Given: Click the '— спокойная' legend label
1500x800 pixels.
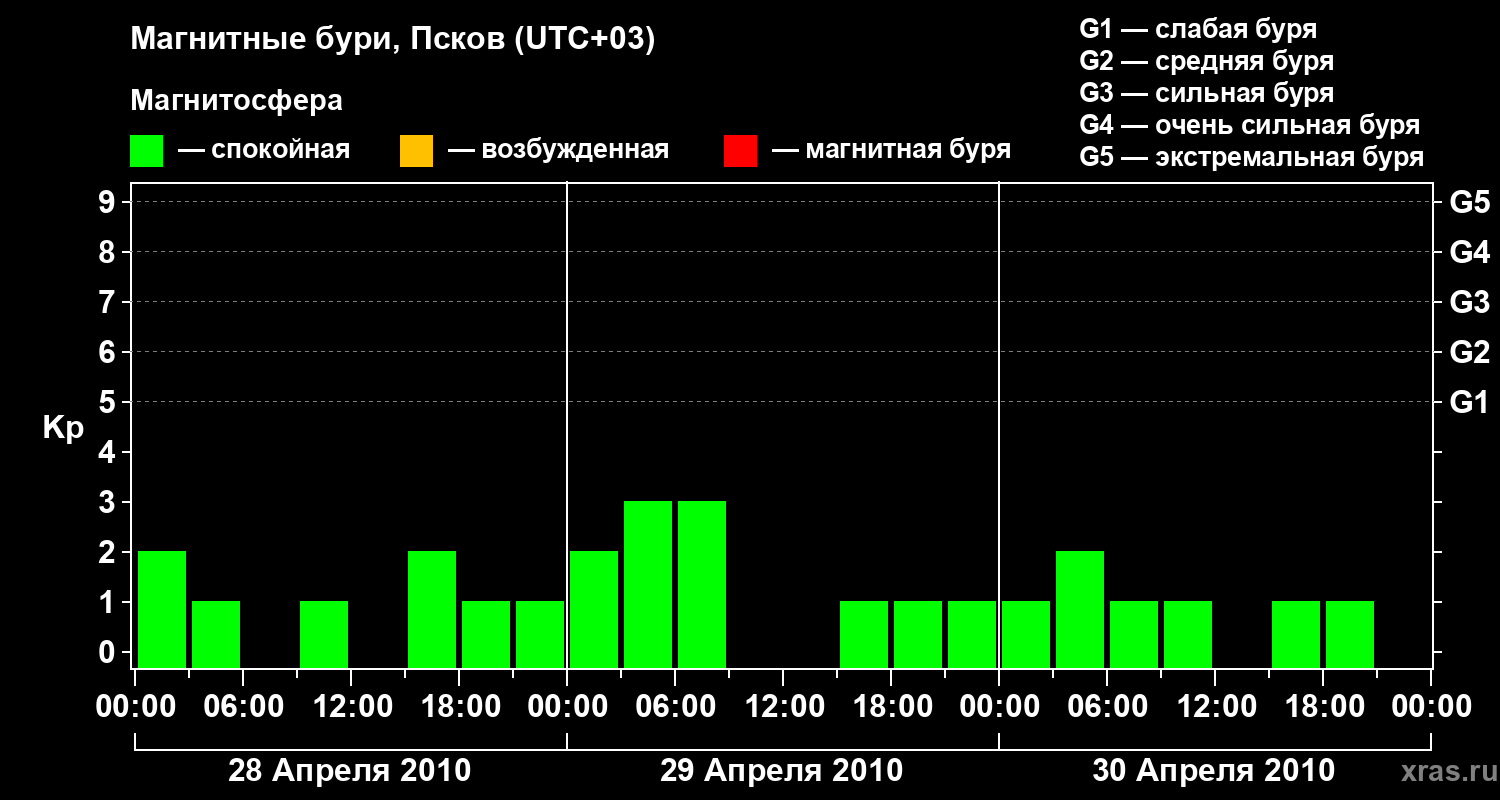Looking at the screenshot, I should click(264, 151).
